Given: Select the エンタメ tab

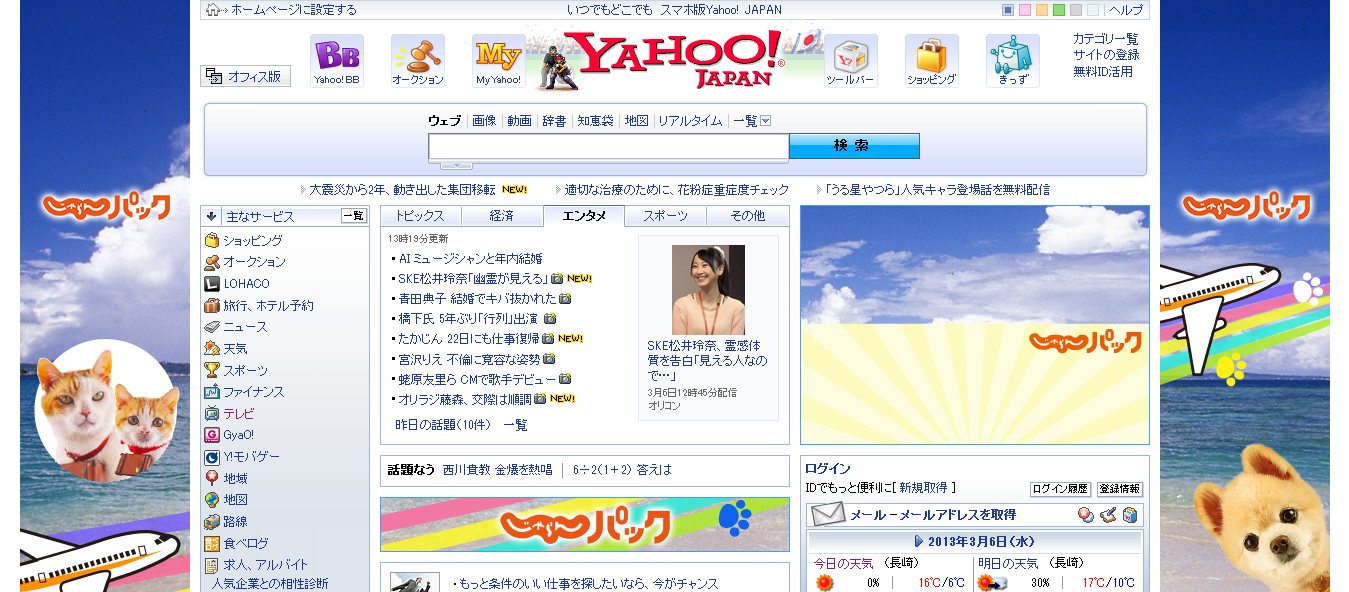Looking at the screenshot, I should [x=584, y=216].
